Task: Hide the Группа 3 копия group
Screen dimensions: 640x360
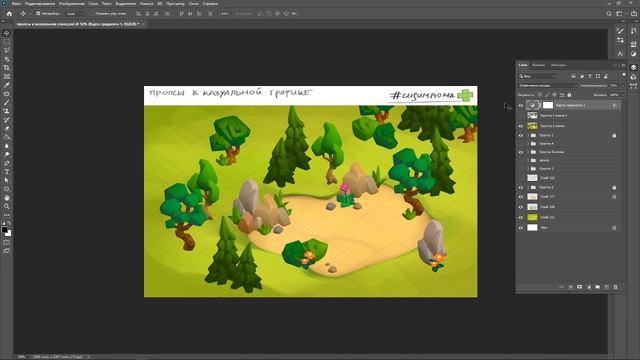Action: coord(521,152)
